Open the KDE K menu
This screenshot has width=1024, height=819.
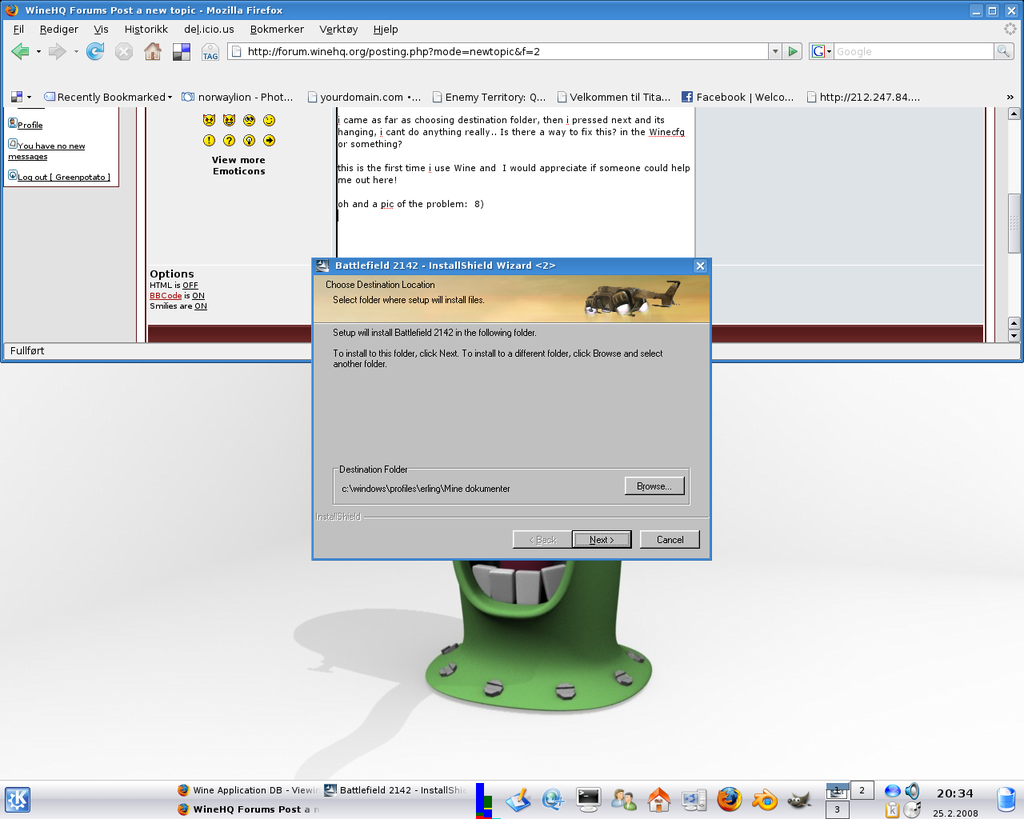(x=17, y=799)
